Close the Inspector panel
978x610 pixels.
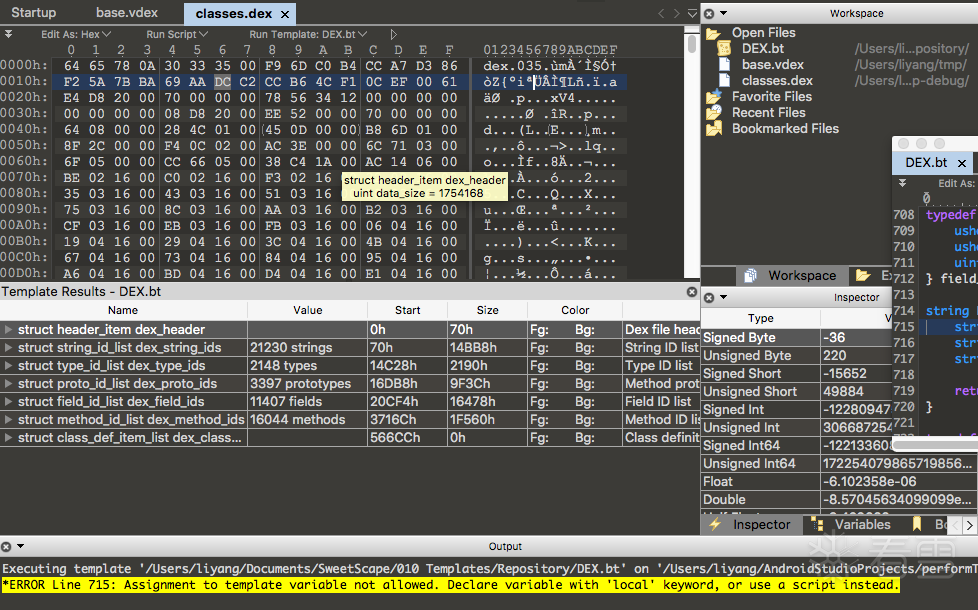[709, 298]
